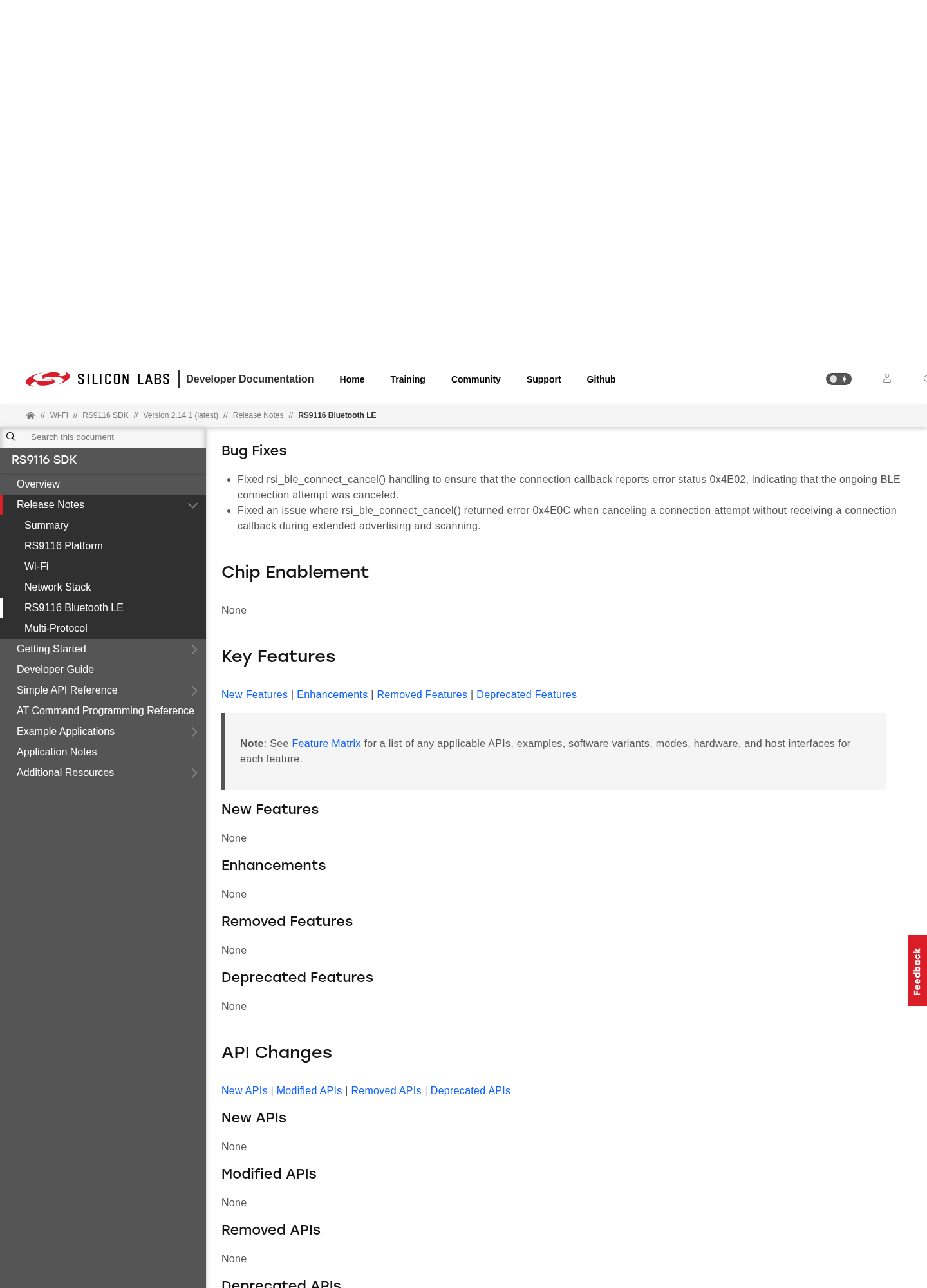Focus the Search this document field
The image size is (927, 1288).
point(115,437)
